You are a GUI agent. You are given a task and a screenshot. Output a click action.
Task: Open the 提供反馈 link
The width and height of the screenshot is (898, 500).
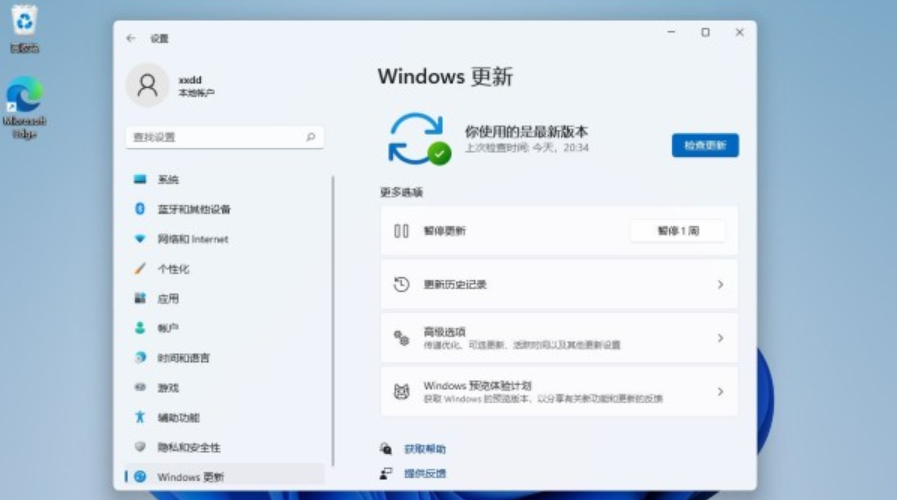pyautogui.click(x=424, y=474)
